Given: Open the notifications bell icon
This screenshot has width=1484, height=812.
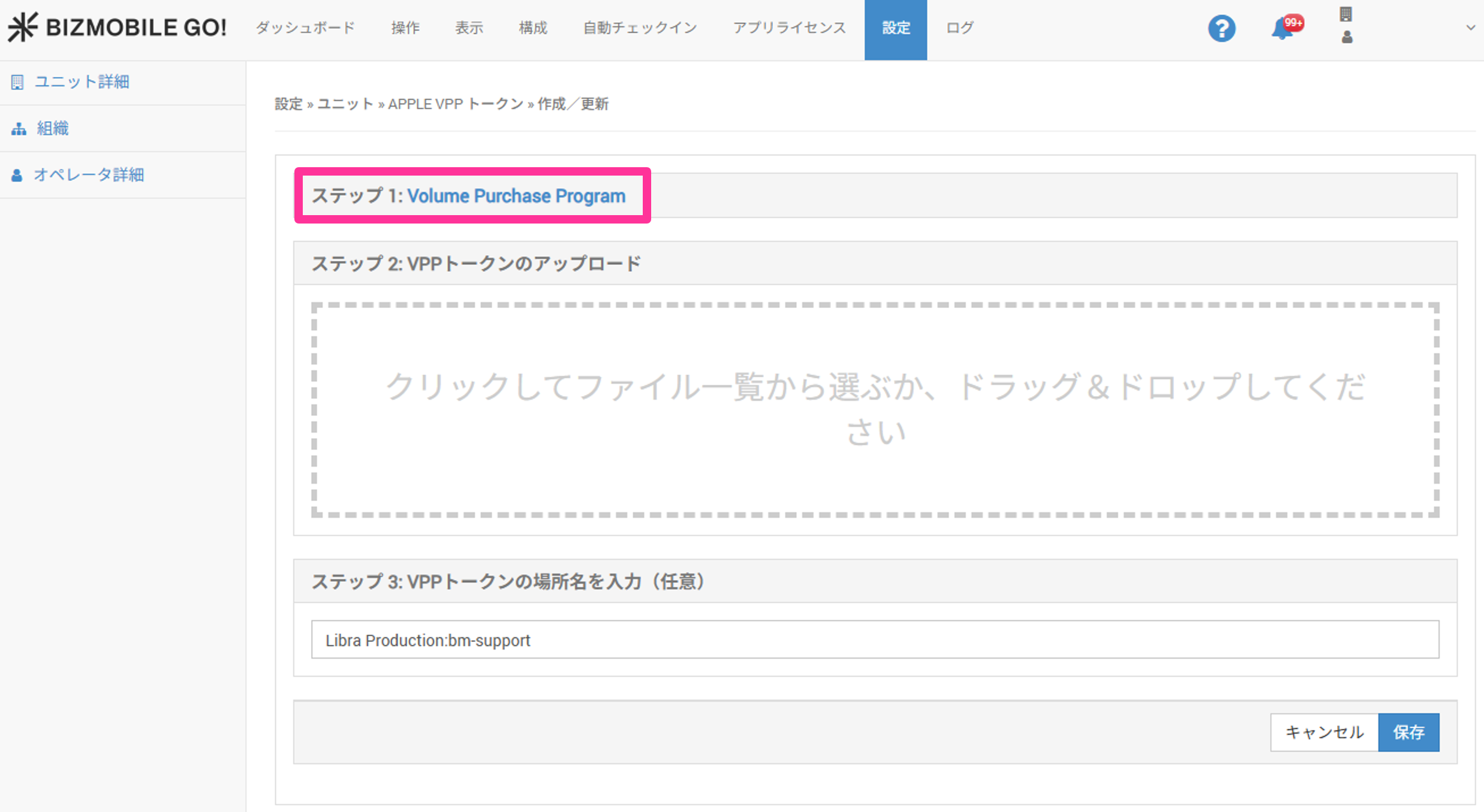Looking at the screenshot, I should (x=1281, y=28).
